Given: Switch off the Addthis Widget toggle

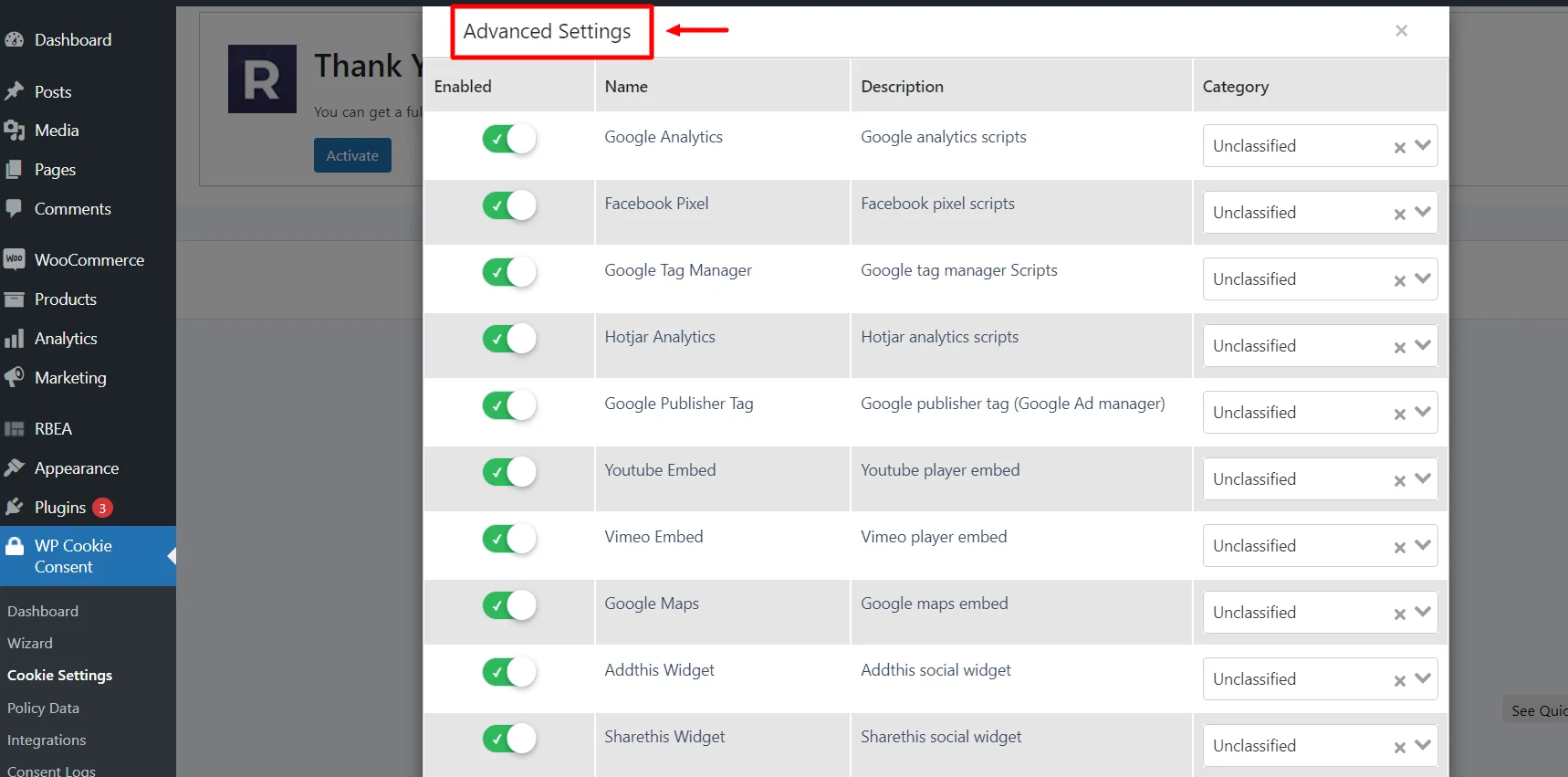Looking at the screenshot, I should pyautogui.click(x=509, y=672).
